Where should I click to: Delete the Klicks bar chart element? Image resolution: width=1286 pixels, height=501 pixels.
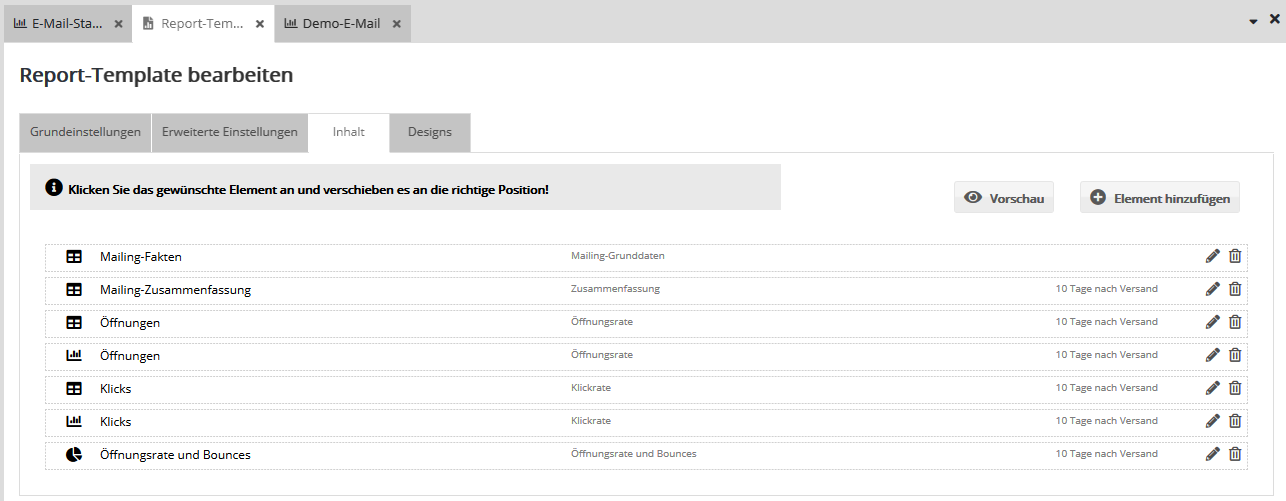pos(1235,421)
